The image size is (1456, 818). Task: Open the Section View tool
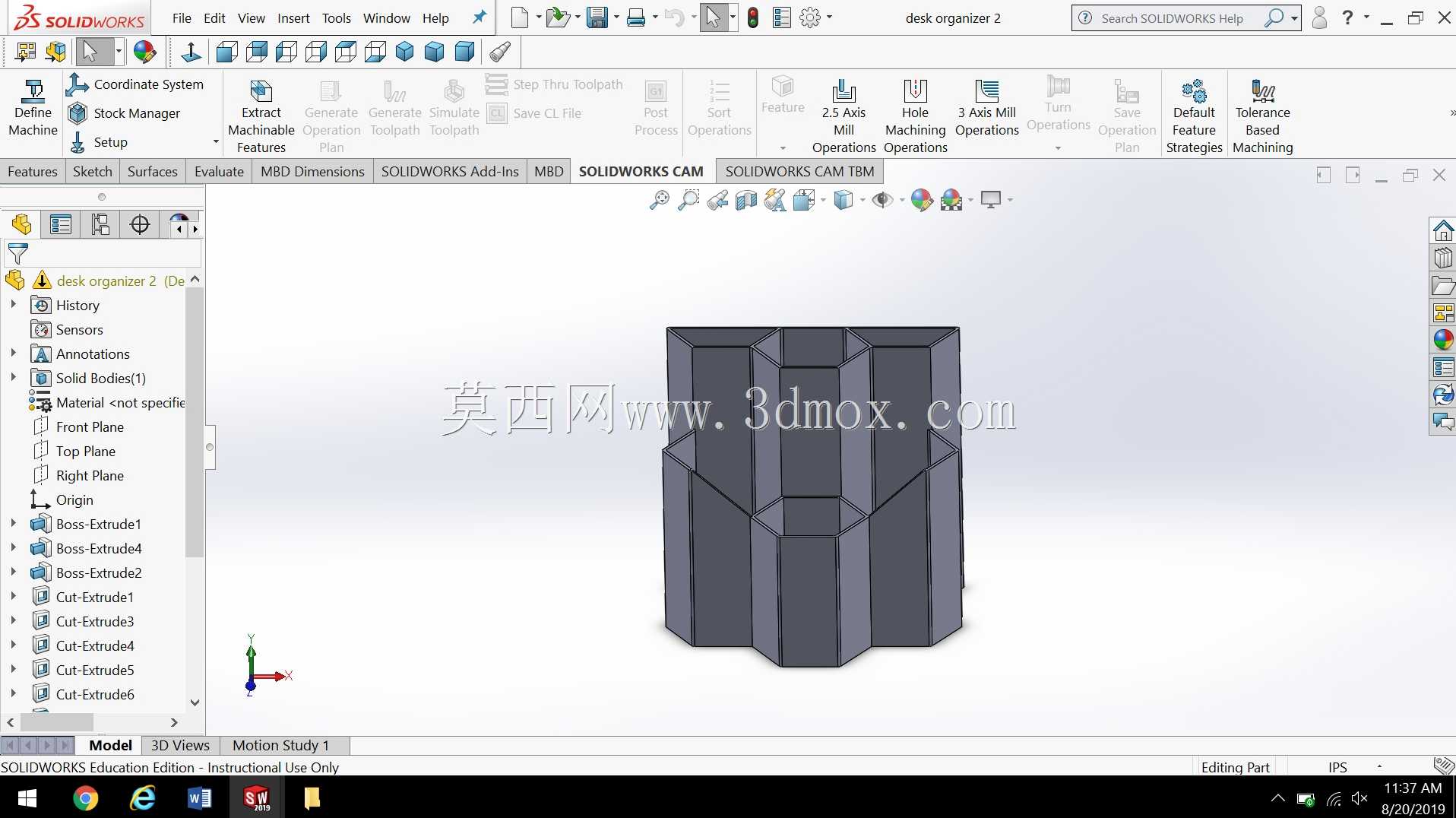point(746,200)
